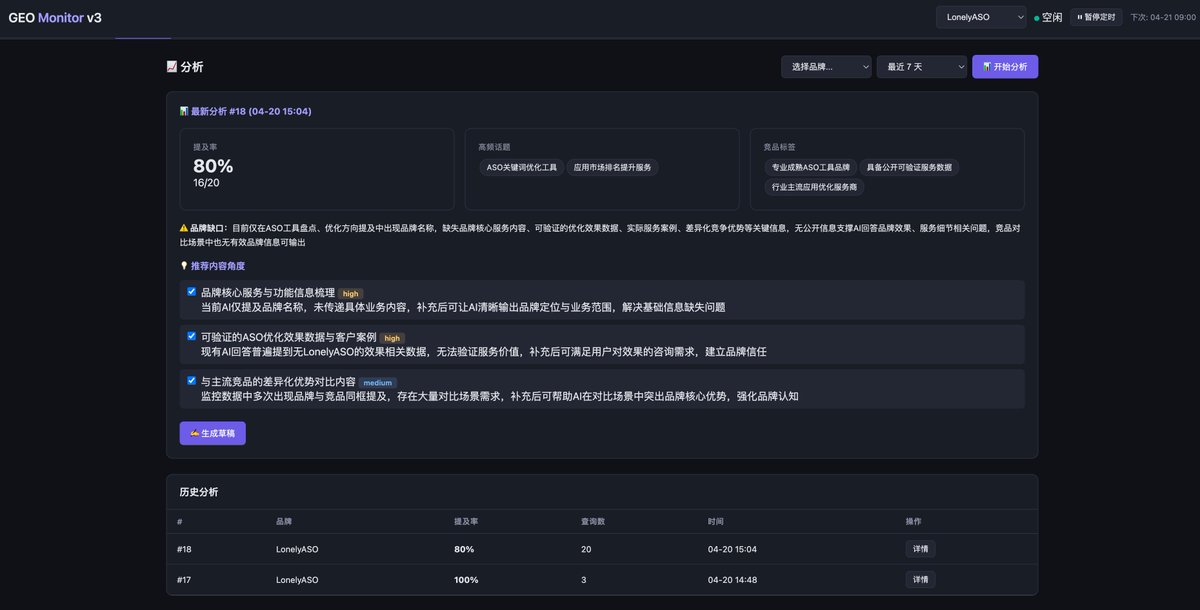Click the 开始分析 start analysis button
The image size is (1200, 610).
(x=1005, y=67)
